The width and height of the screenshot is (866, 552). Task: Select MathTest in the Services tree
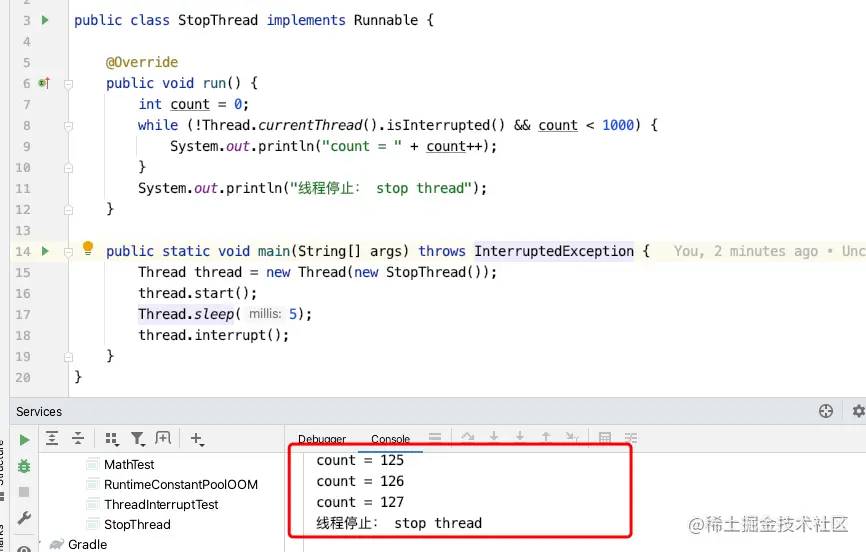point(129,465)
